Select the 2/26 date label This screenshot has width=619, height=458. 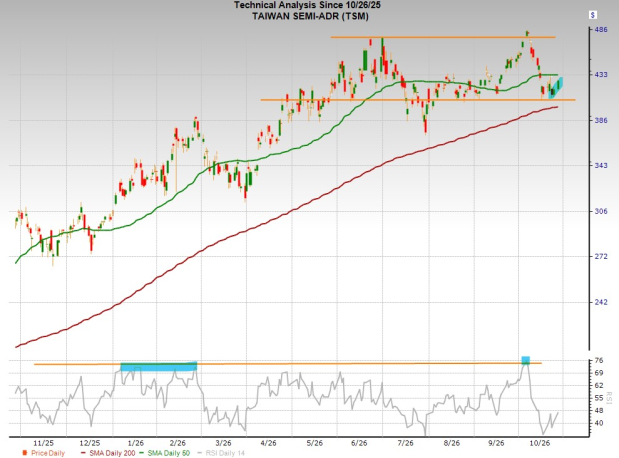(178, 443)
